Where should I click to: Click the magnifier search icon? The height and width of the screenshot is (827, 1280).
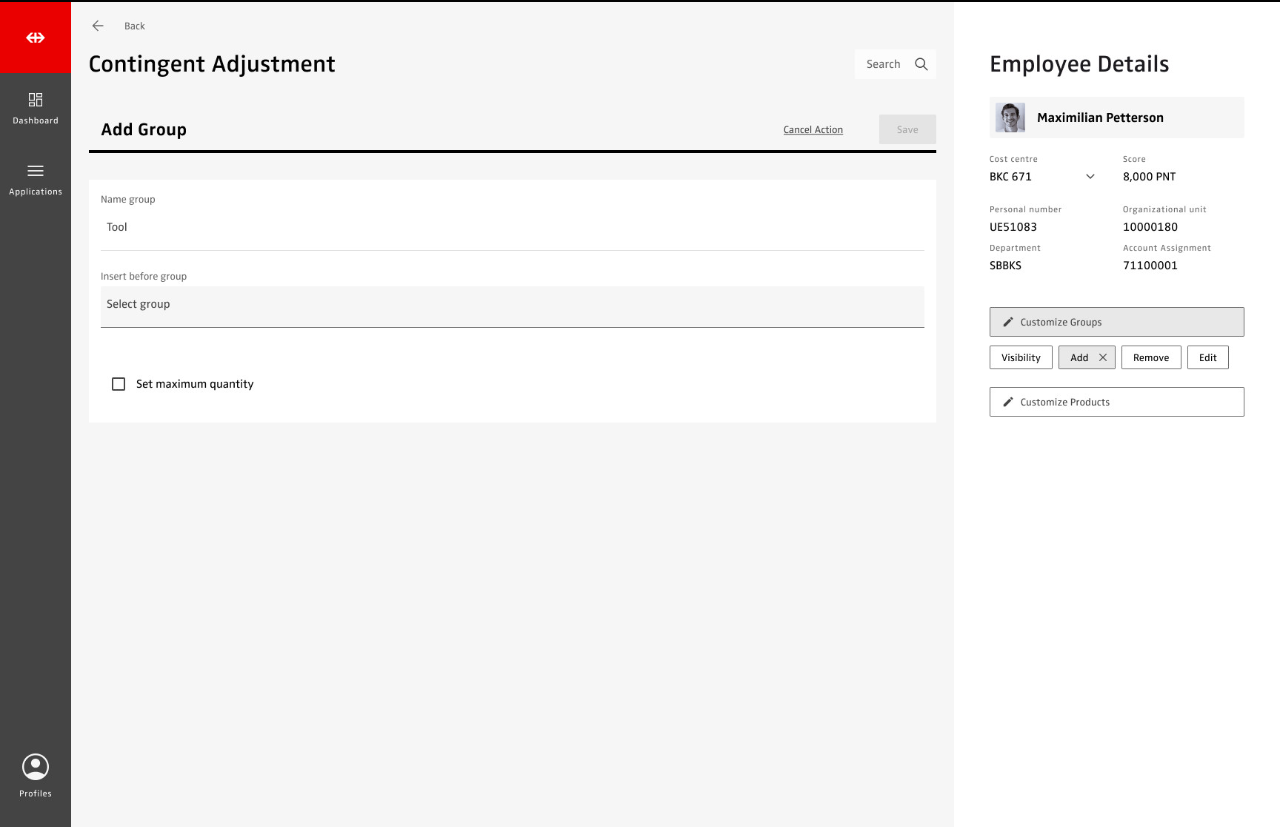[921, 64]
